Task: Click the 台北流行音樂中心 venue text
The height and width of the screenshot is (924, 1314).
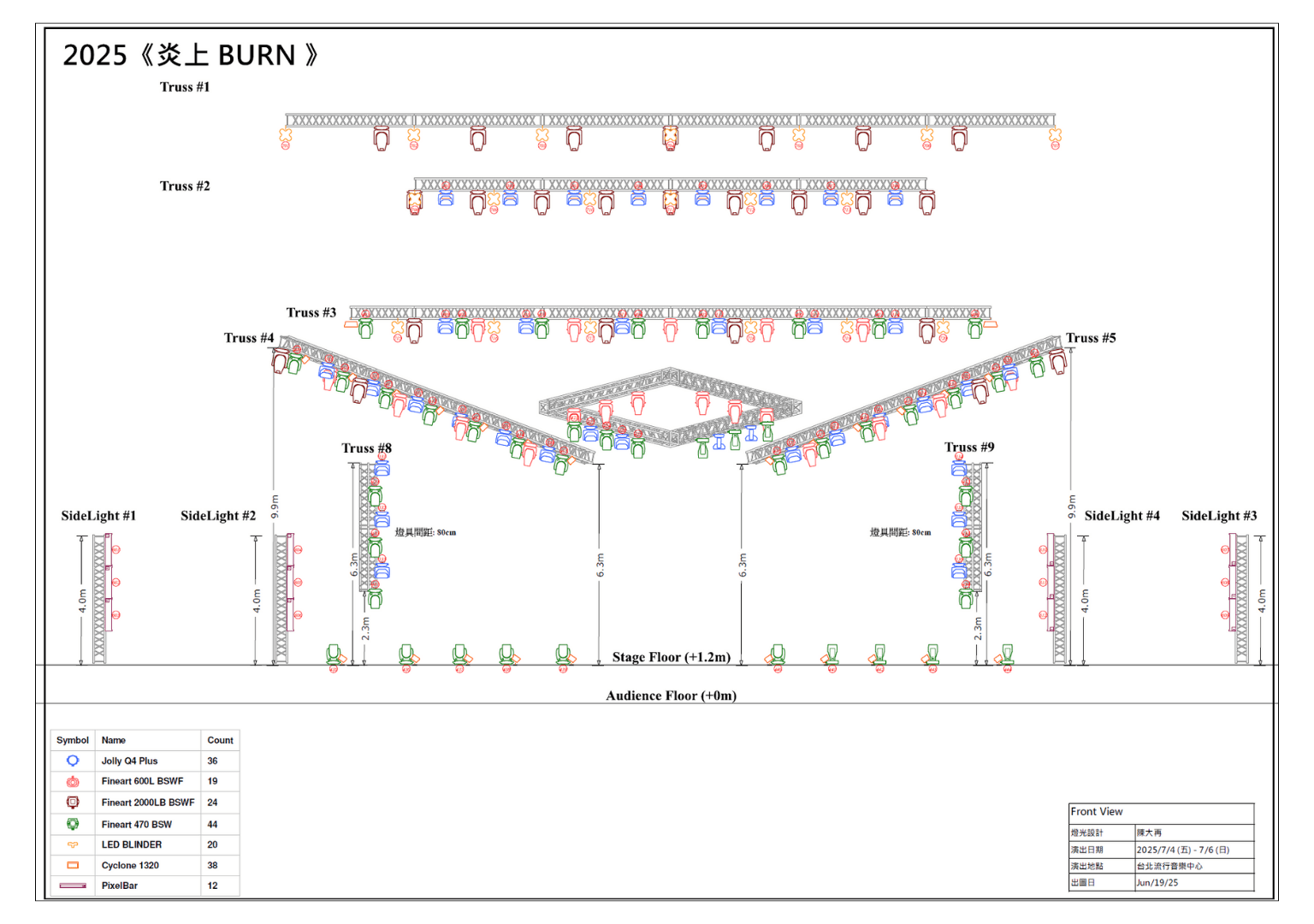Action: click(x=1169, y=866)
